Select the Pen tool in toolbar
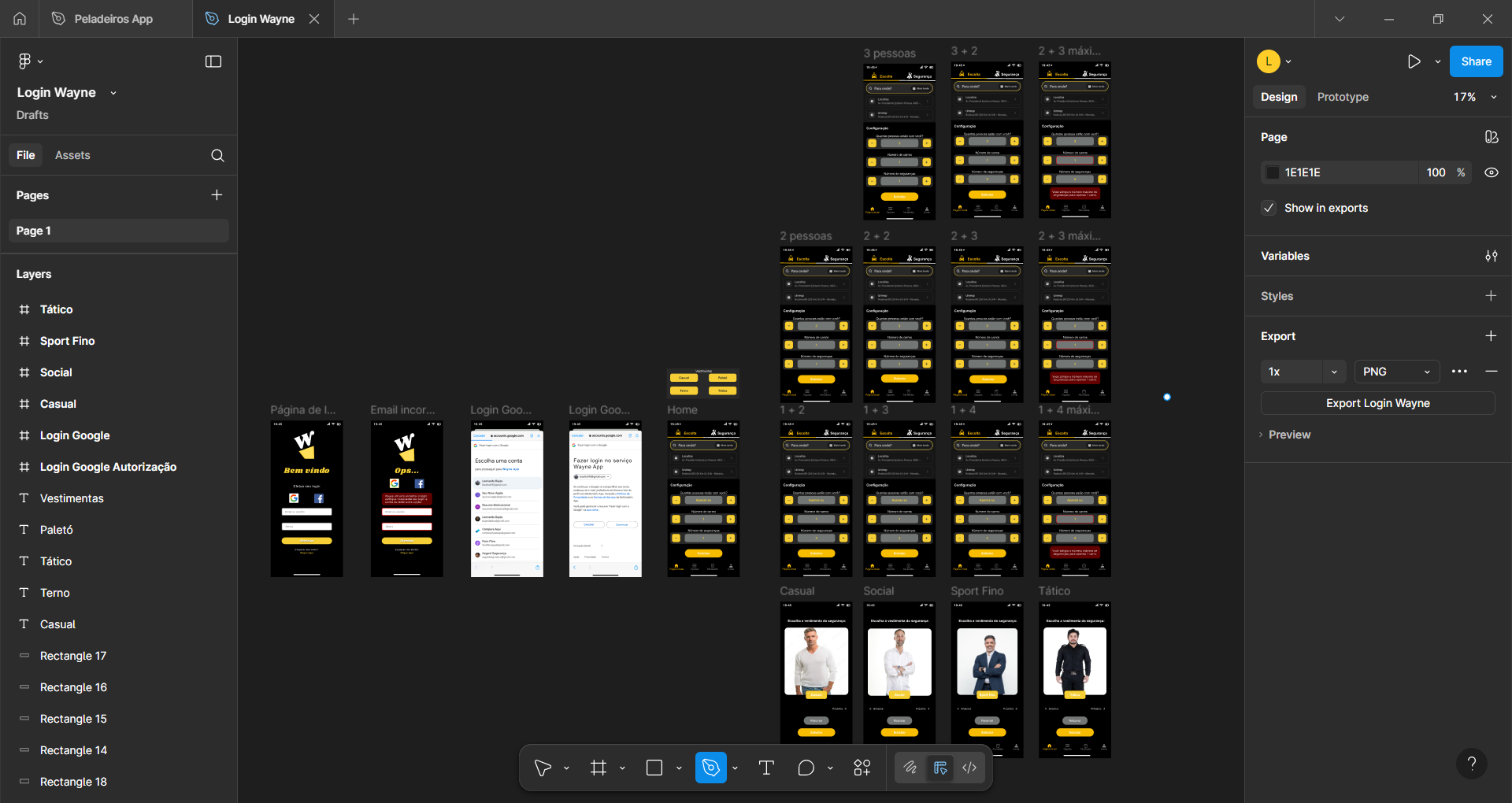 coord(710,768)
